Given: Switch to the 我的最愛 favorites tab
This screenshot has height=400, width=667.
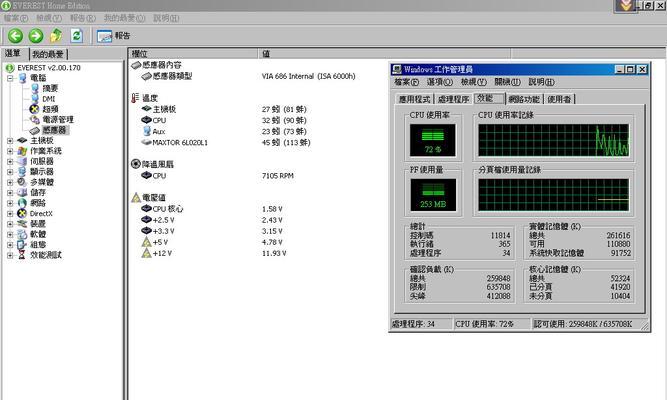Looking at the screenshot, I should click(48, 54).
